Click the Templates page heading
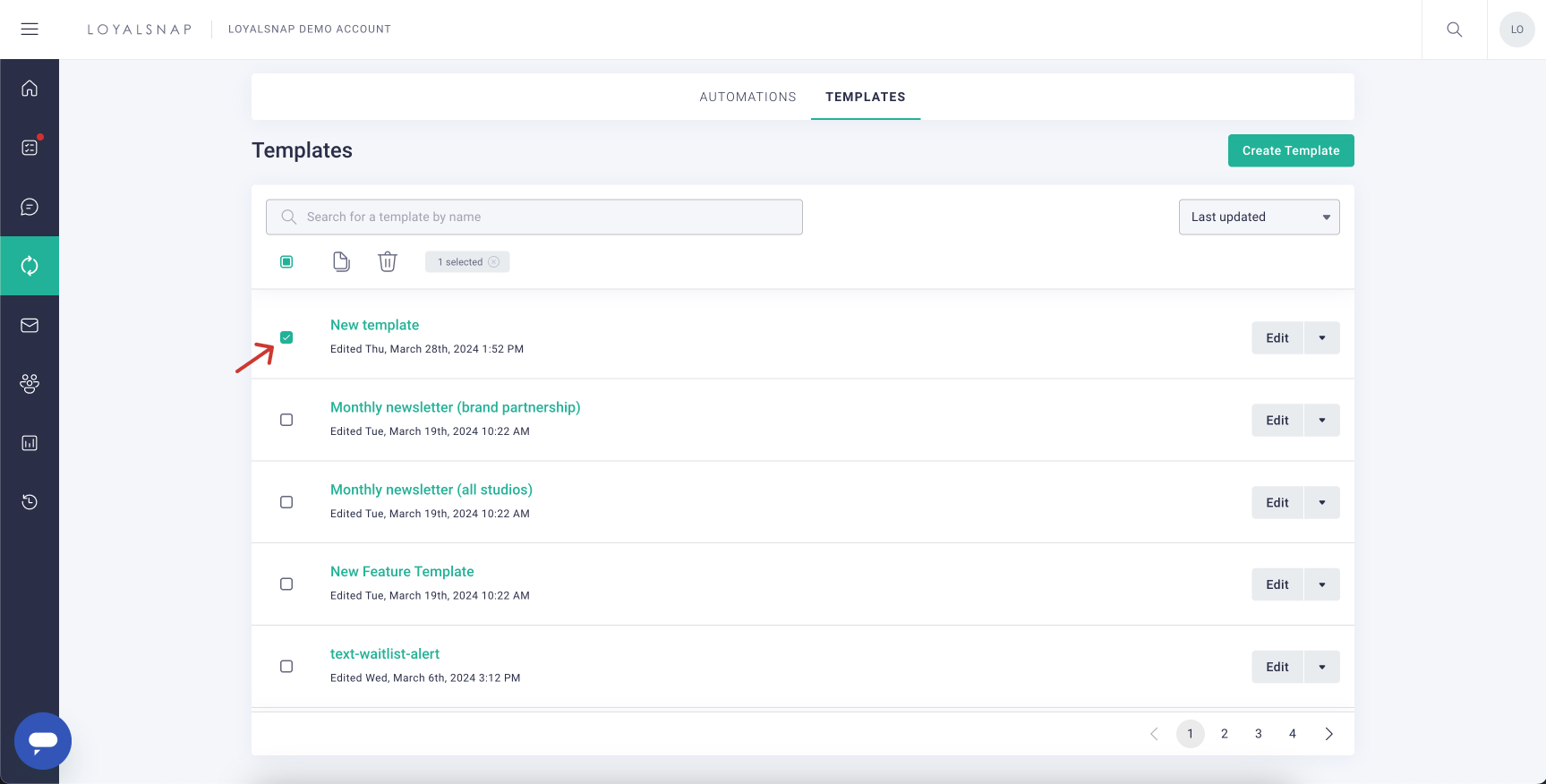The width and height of the screenshot is (1546, 784). 302,150
